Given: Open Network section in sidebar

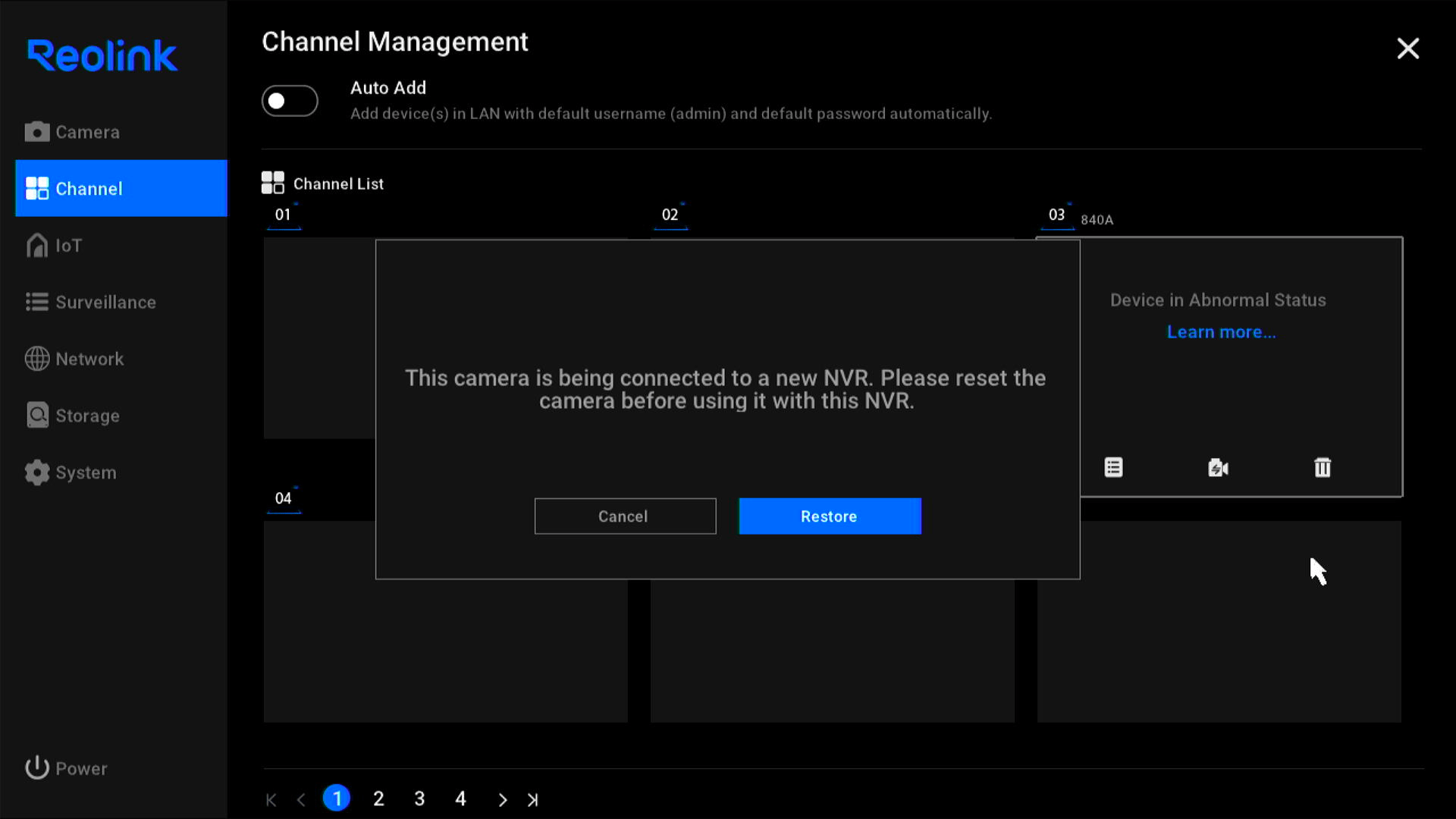Looking at the screenshot, I should point(90,359).
